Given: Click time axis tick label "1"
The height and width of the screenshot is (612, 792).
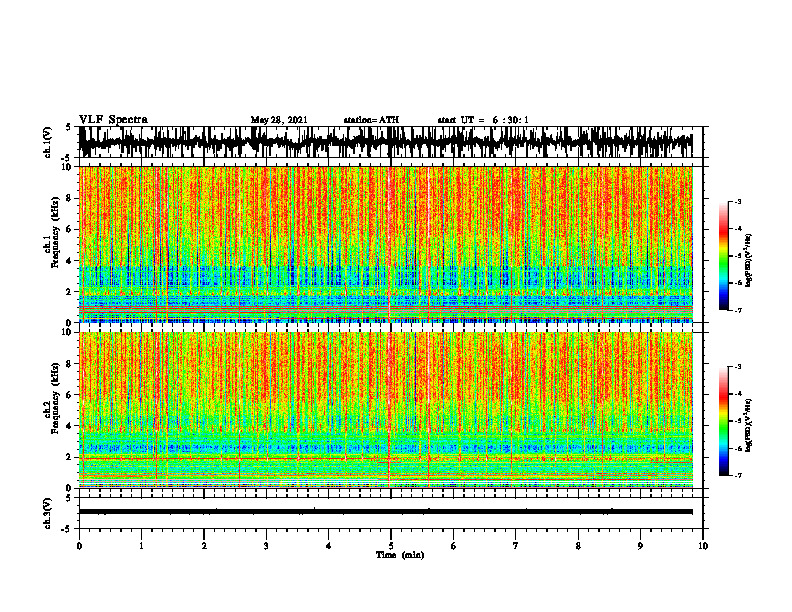Looking at the screenshot, I should [141, 546].
